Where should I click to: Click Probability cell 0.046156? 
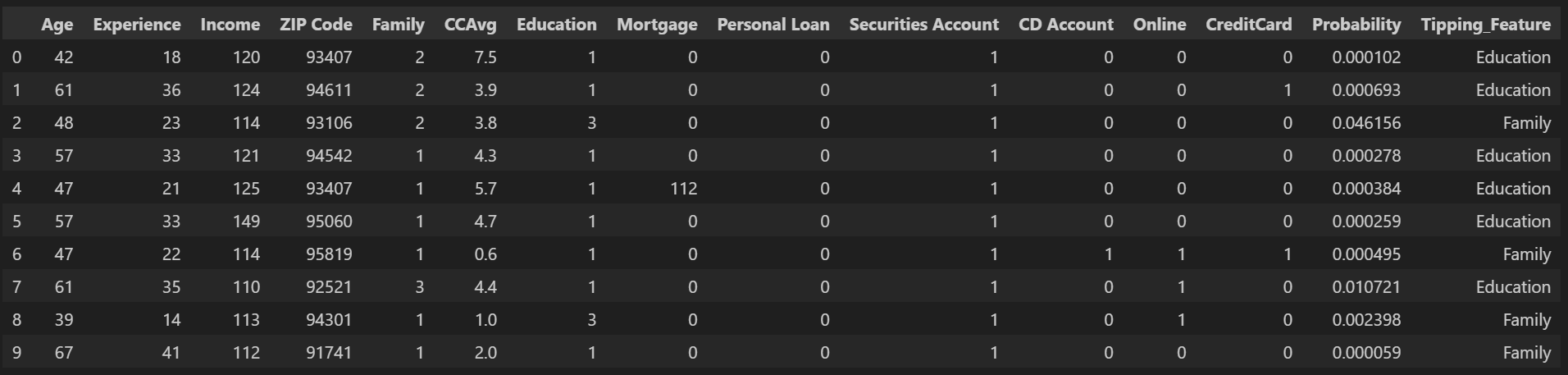(1365, 123)
